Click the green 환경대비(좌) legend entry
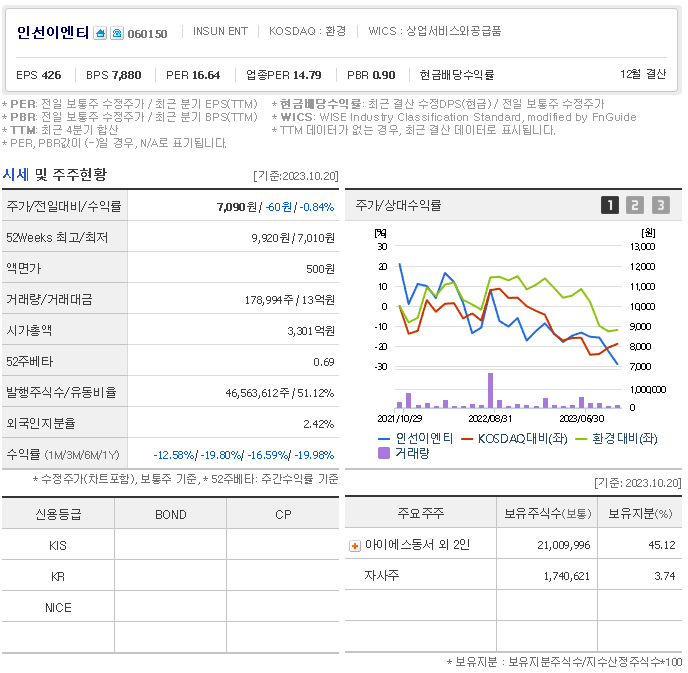 (616, 438)
